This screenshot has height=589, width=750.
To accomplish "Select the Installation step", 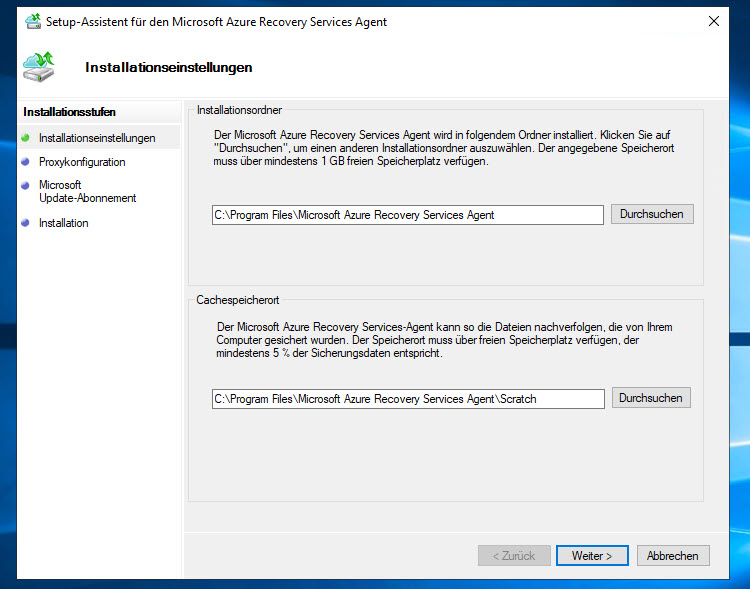I will pyautogui.click(x=64, y=222).
